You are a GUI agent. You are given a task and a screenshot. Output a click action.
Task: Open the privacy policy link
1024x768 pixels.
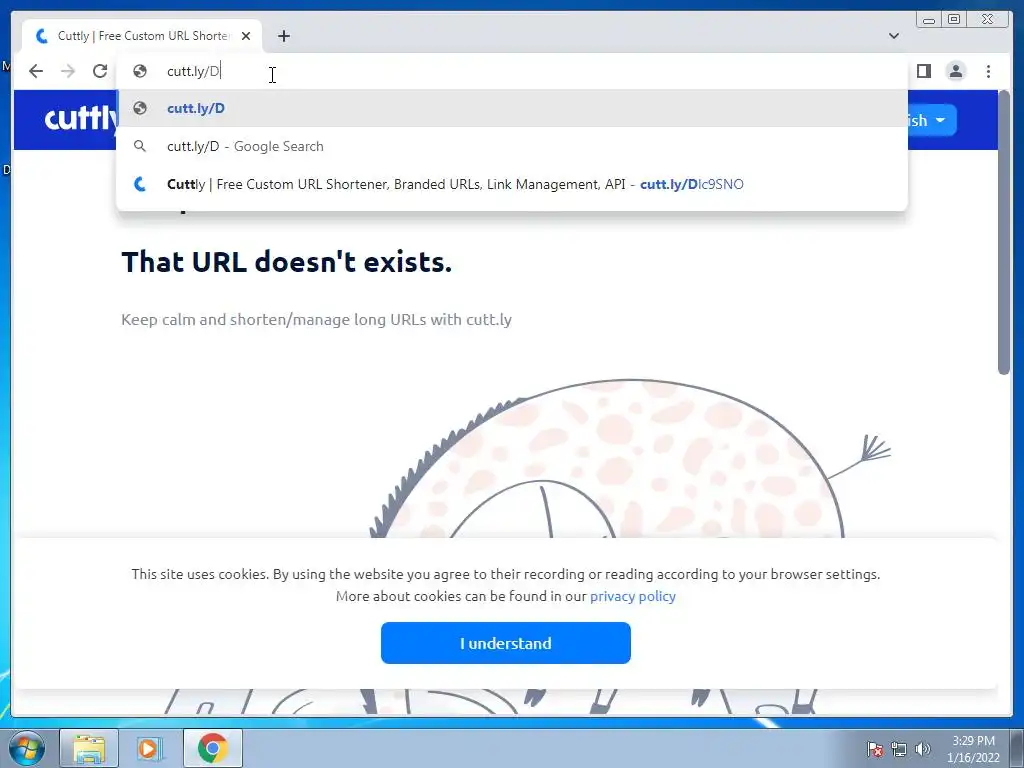click(x=633, y=596)
